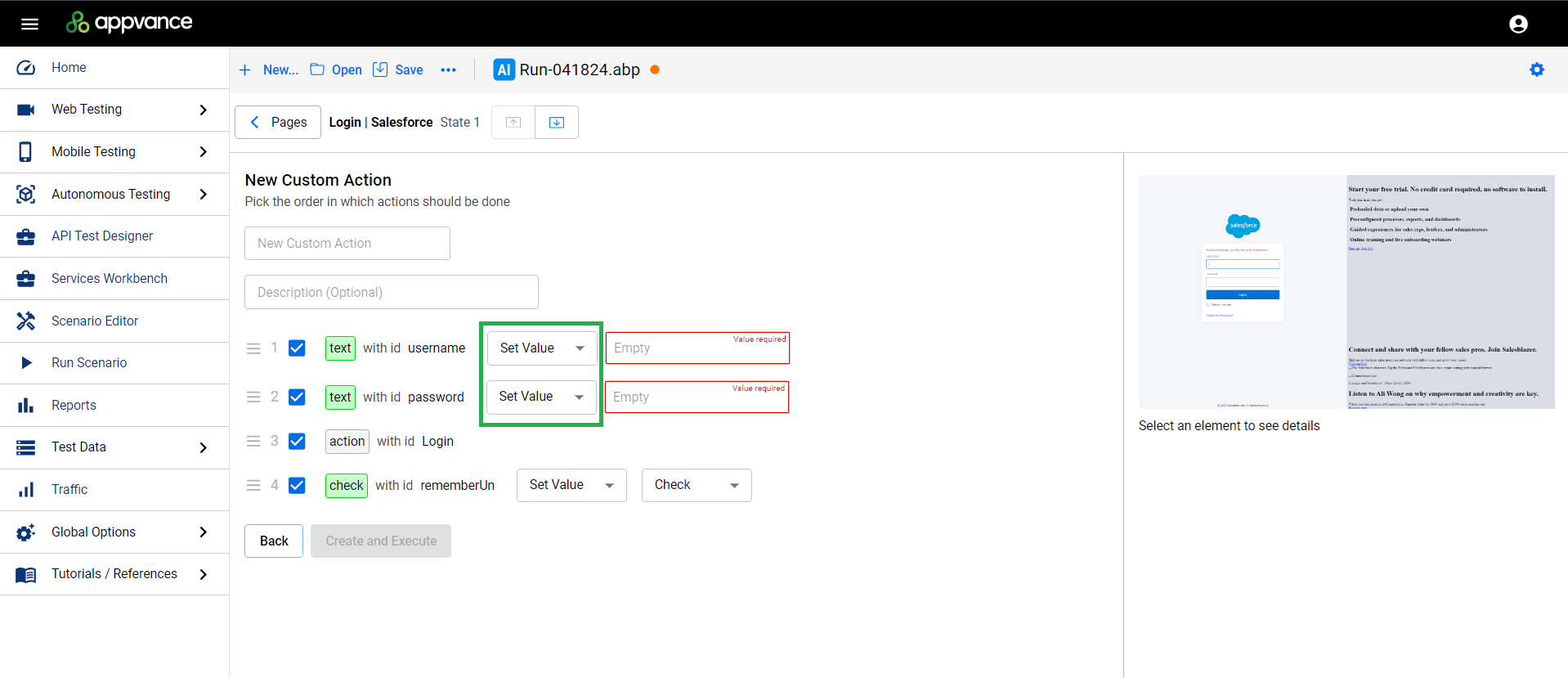Open Reports from the sidebar
The image size is (1568, 678).
point(114,405)
